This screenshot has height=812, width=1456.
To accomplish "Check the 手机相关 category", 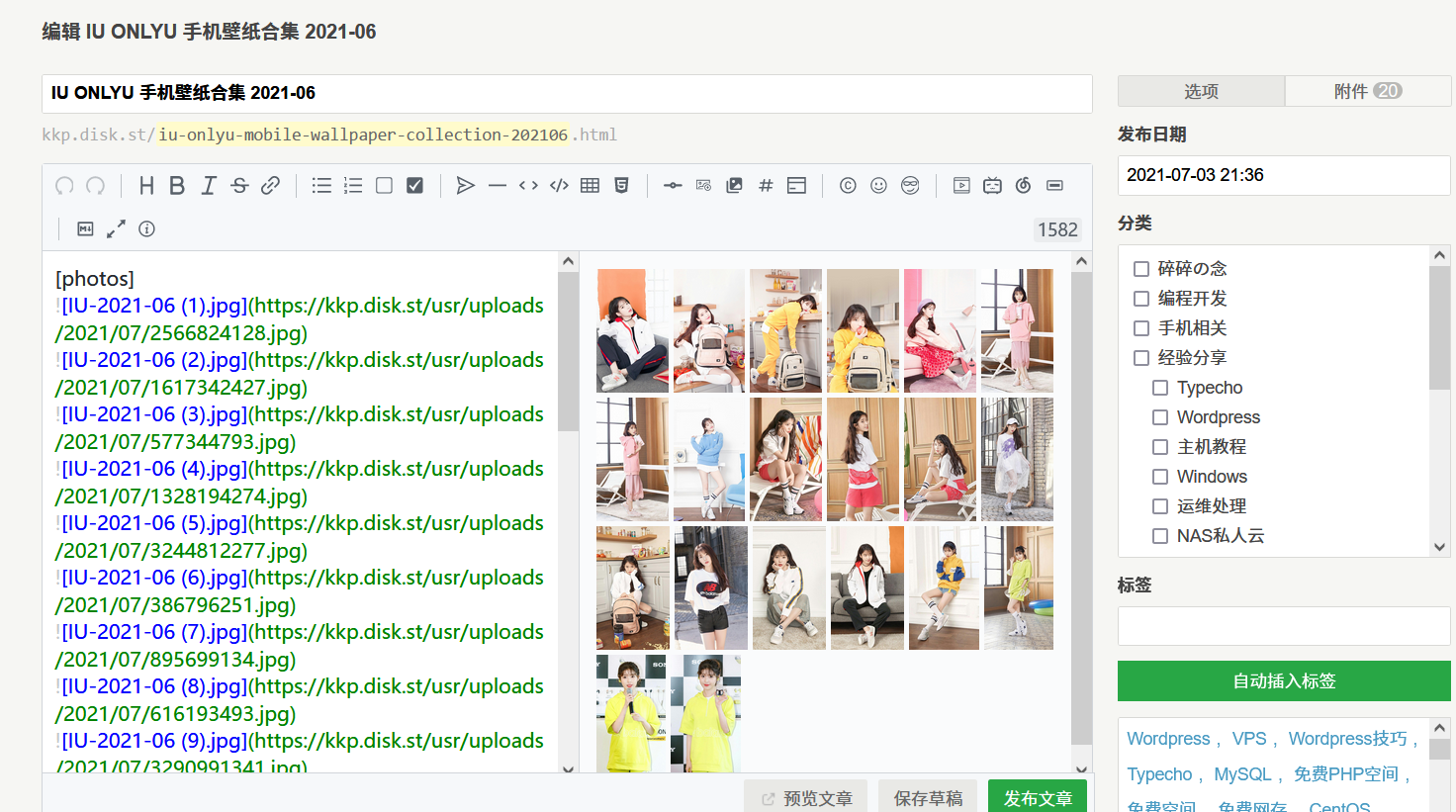I will click(1141, 328).
